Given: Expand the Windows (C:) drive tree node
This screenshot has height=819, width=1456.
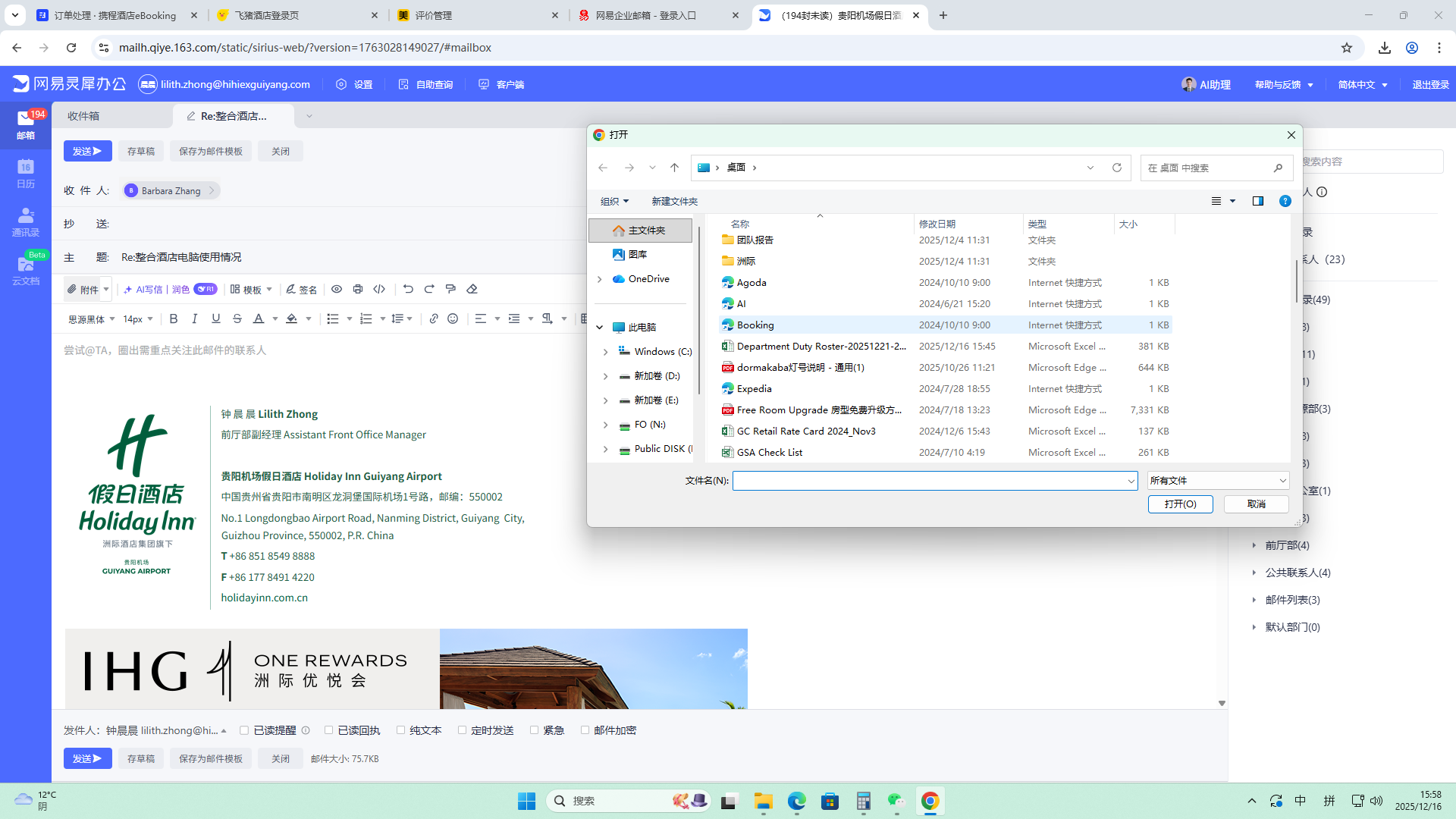Looking at the screenshot, I should click(x=605, y=352).
